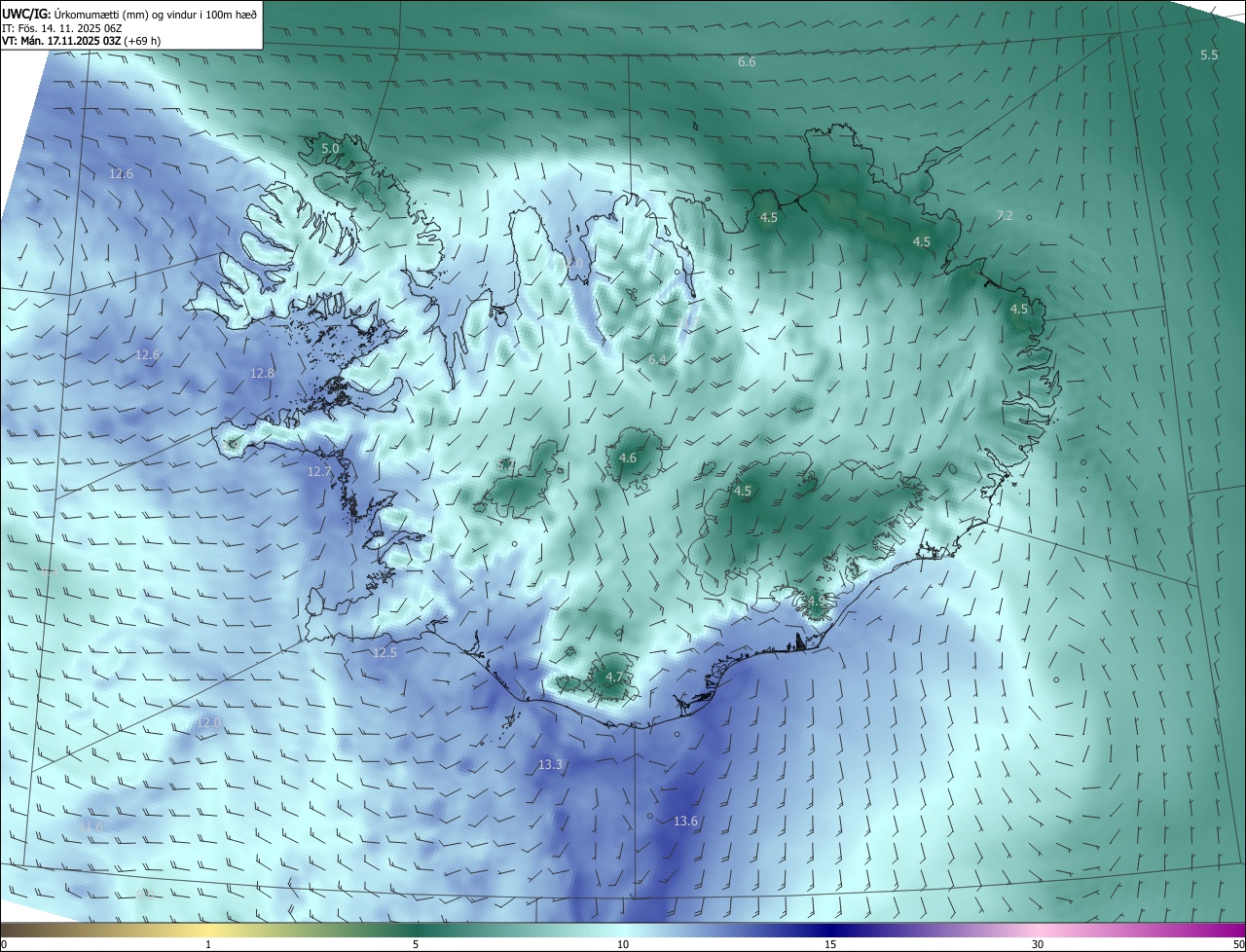1246x952 pixels.
Task: Select the VT valid time line
Action: (82, 41)
